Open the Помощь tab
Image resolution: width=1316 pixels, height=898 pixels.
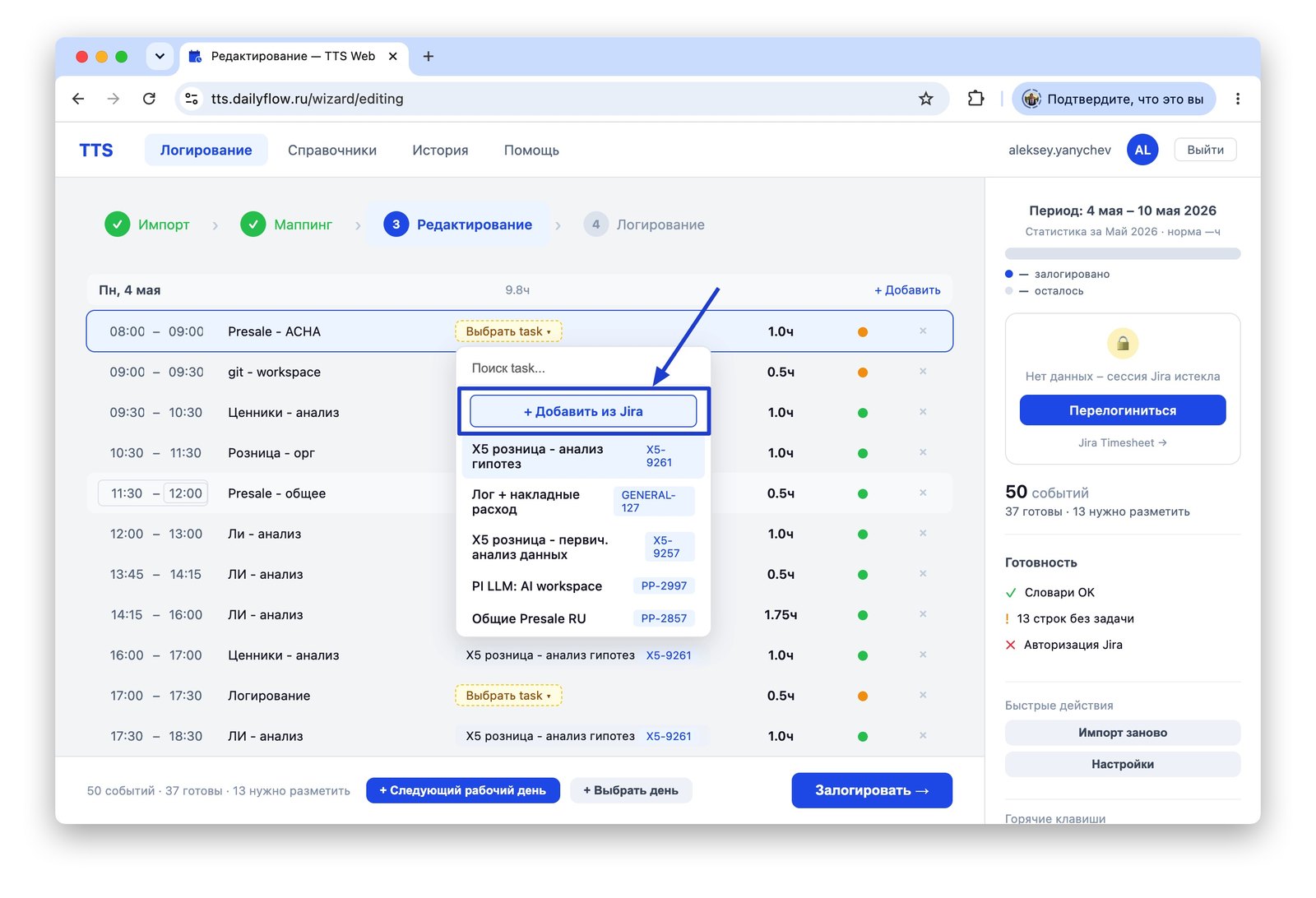531,150
